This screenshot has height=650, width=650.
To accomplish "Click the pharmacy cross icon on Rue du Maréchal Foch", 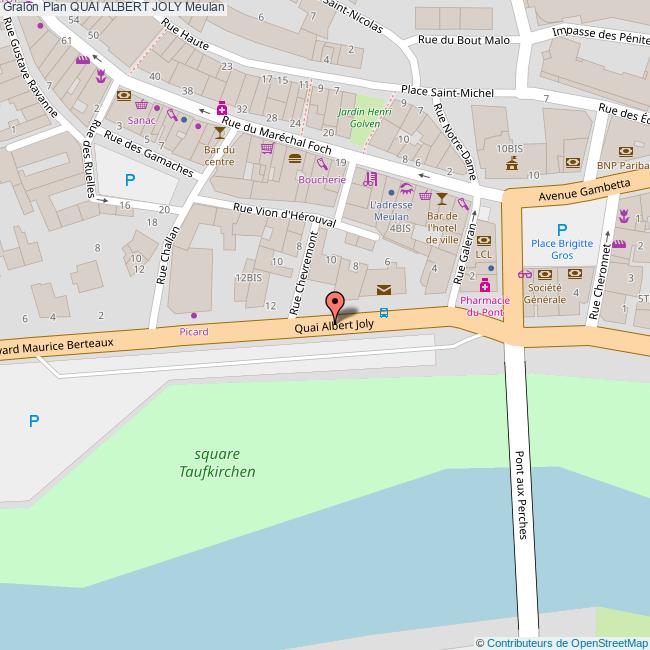I will pos(222,108).
